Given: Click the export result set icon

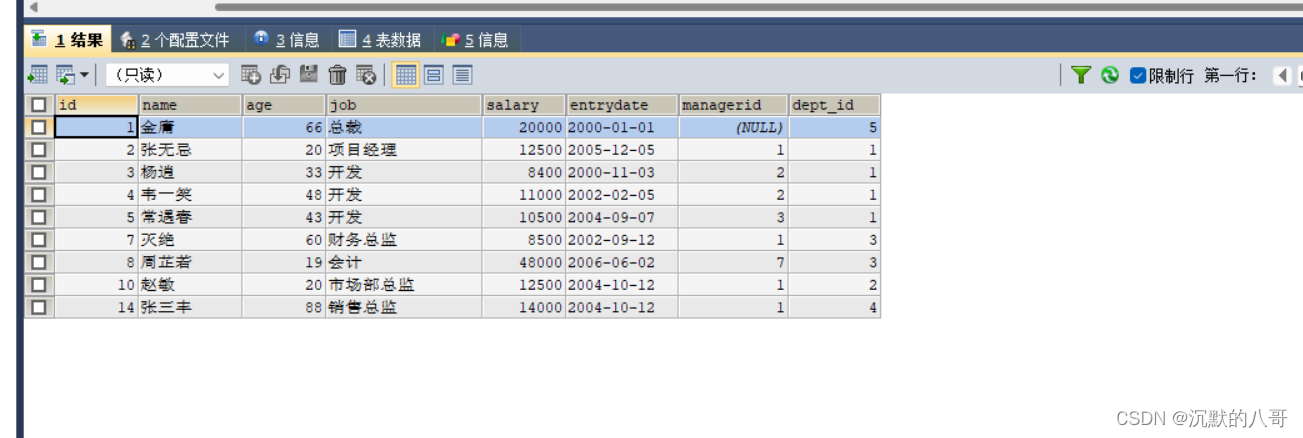Looking at the screenshot, I should 37,75.
